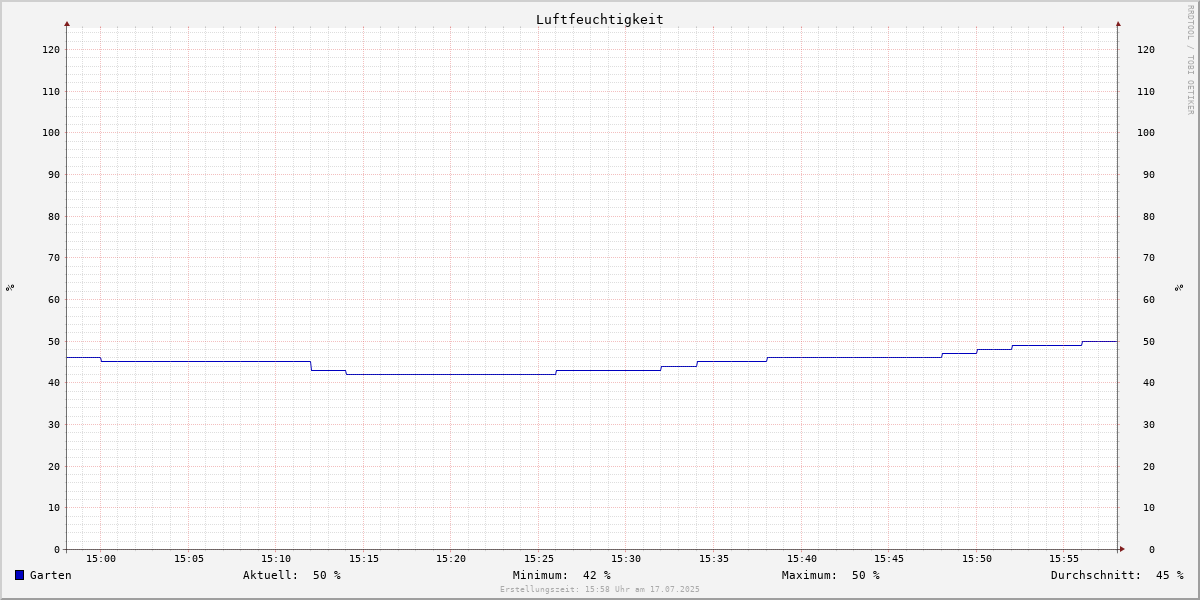This screenshot has height=600, width=1200.
Task: Click the 30 label on the right axis
Action: coord(1149,424)
